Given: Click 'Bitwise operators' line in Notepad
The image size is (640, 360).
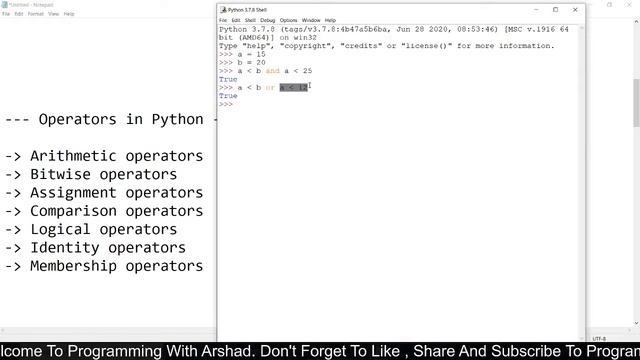Looking at the screenshot, I should (103, 174).
